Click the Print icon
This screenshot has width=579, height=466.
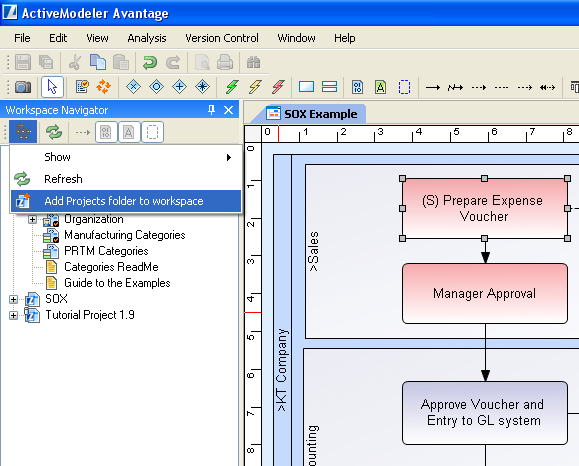225,62
